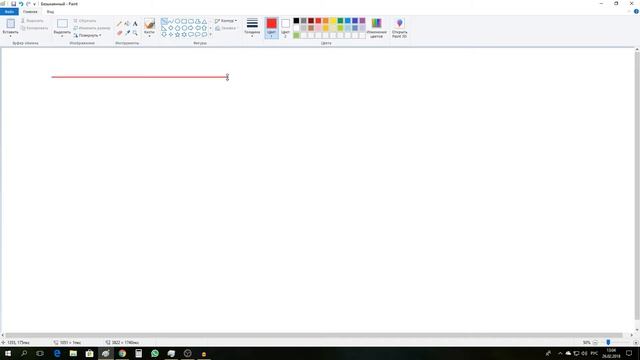
Task: Click Undo in quick access toolbar
Action: click(21, 4)
